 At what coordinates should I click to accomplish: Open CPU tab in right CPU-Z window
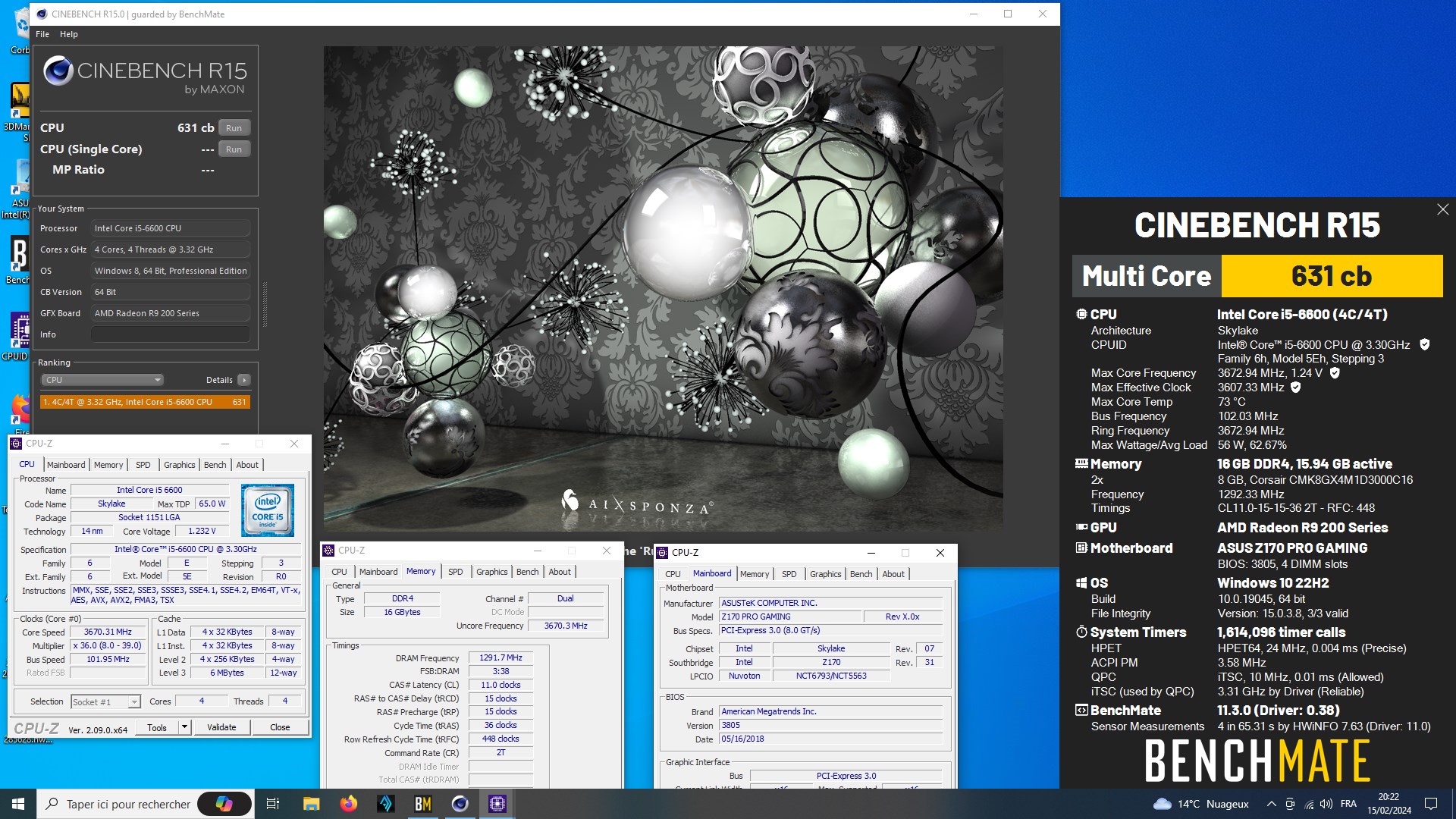[x=673, y=574]
